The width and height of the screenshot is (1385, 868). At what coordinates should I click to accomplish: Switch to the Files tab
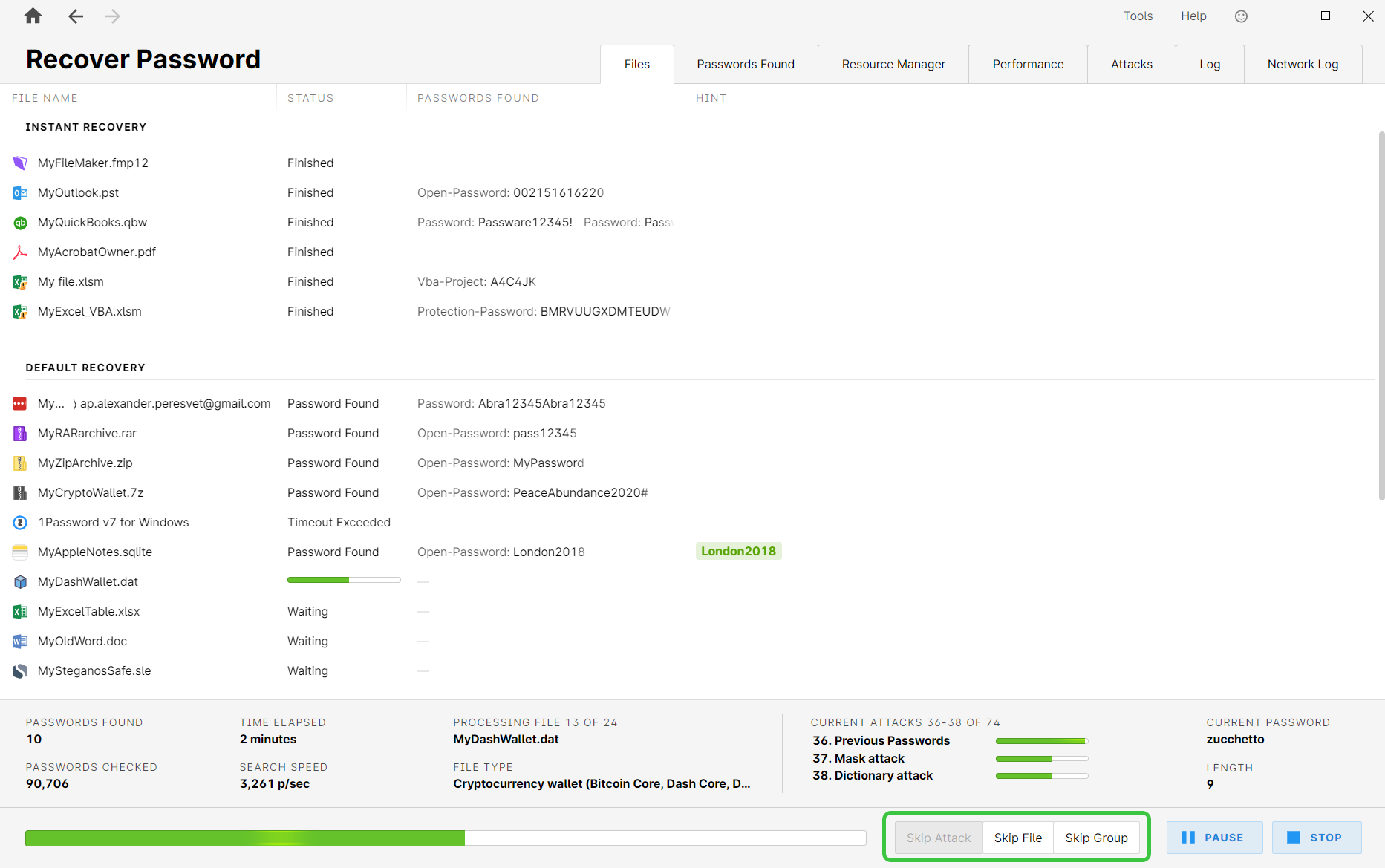click(x=636, y=64)
